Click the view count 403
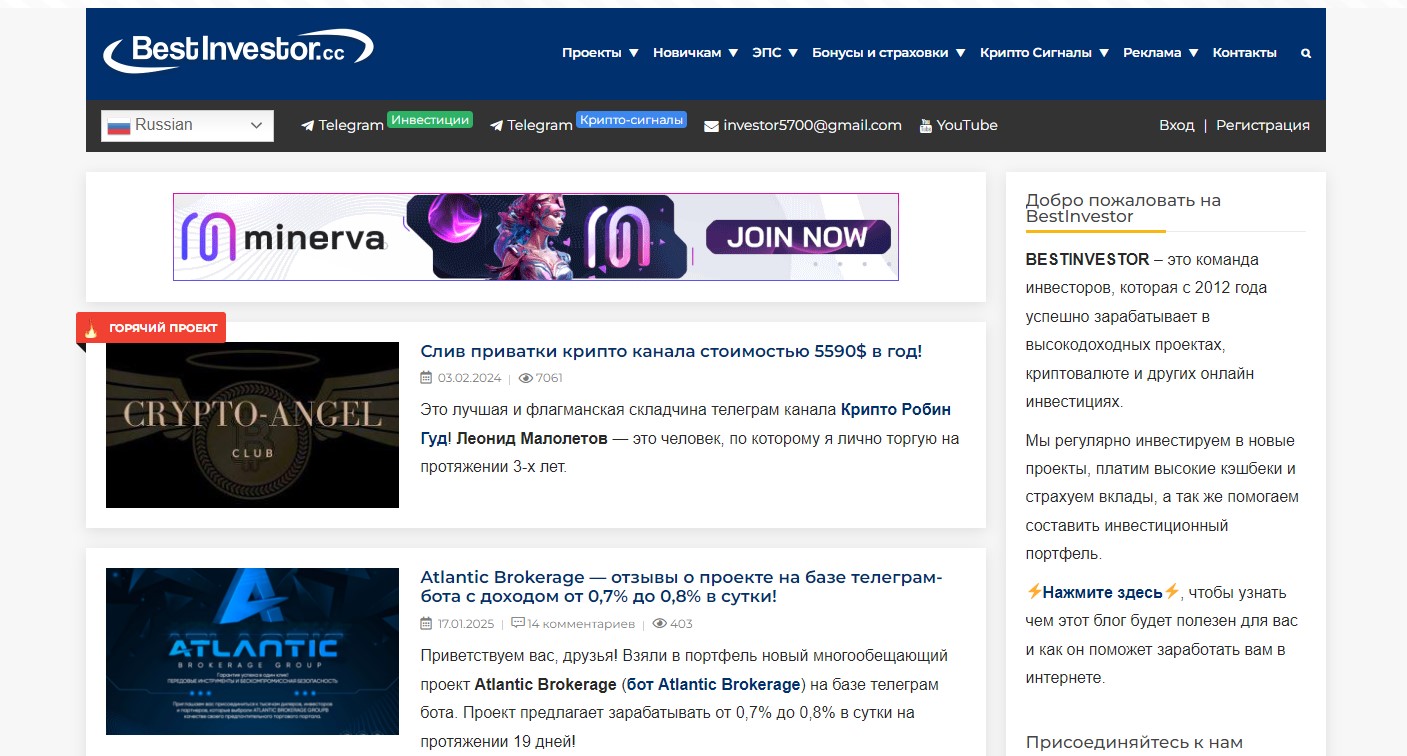The height and width of the screenshot is (756, 1407). point(681,624)
